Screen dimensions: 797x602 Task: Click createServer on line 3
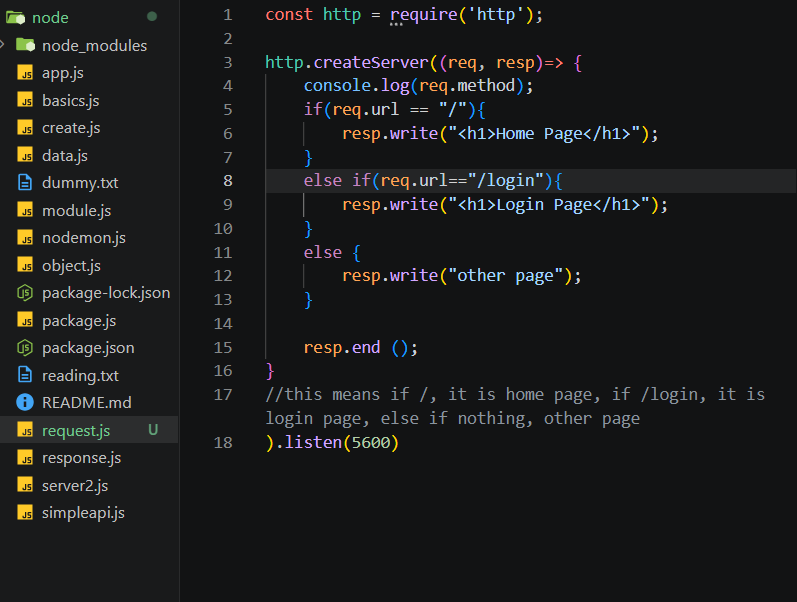(371, 63)
